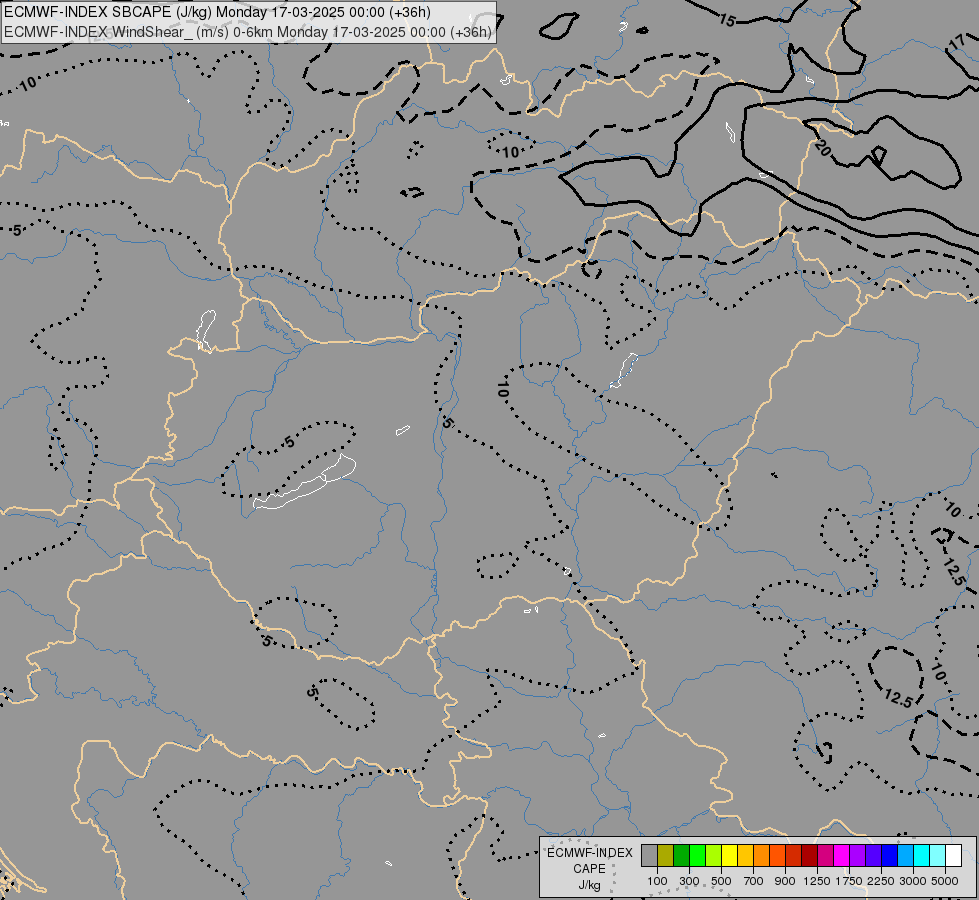
Task: Click the ECMWF-INDEX SBCAPE title line
Action: [217, 12]
